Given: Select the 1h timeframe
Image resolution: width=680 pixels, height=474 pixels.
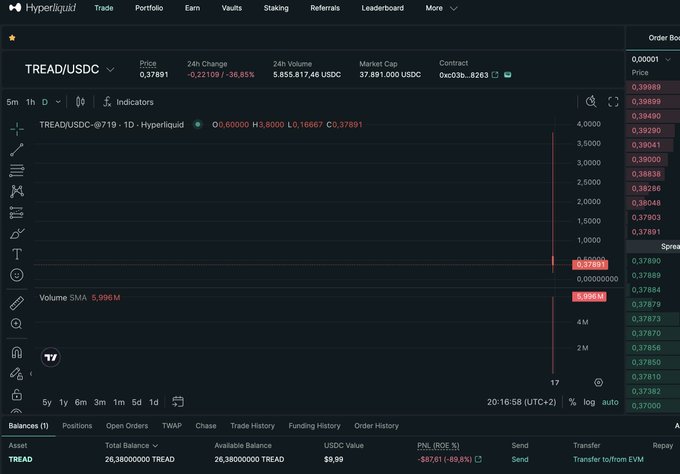Looking at the screenshot, I should [30, 102].
